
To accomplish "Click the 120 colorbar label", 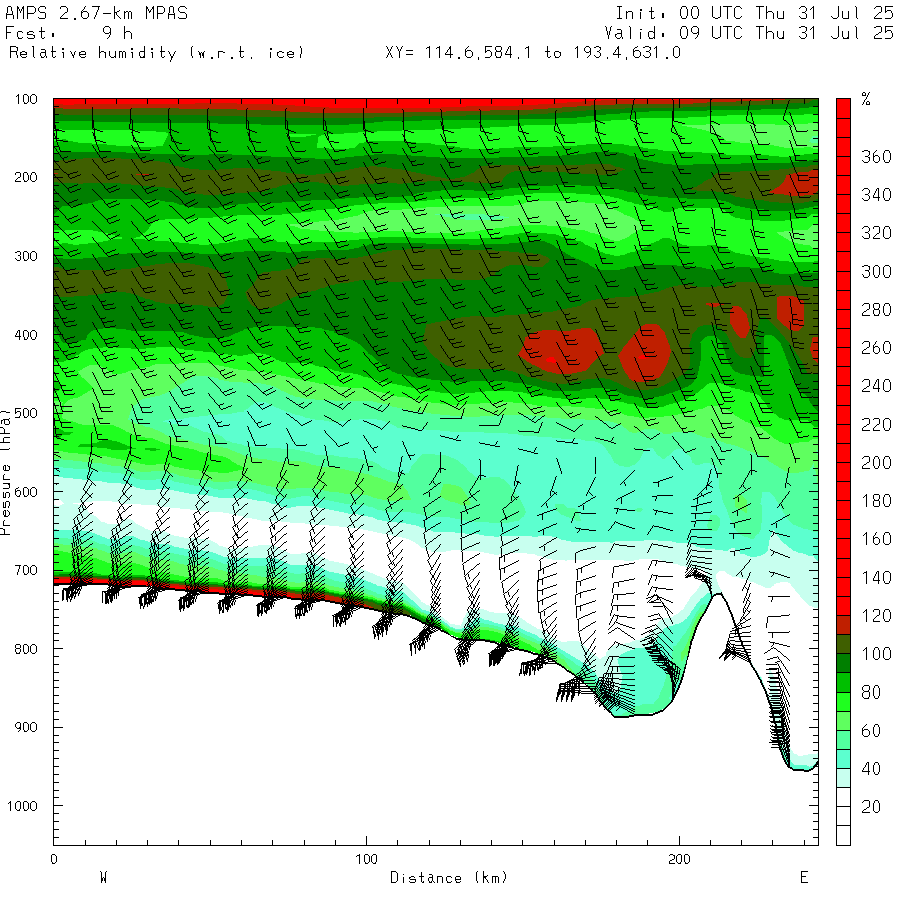I will (876, 616).
